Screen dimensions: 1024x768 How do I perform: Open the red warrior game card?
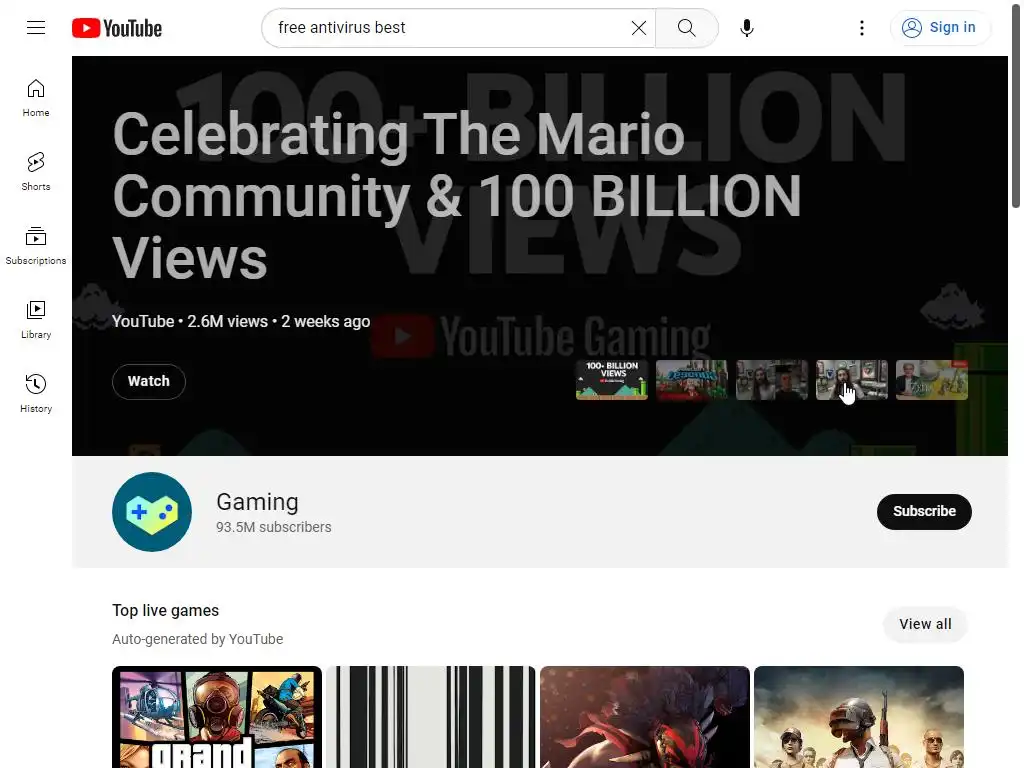(645, 717)
